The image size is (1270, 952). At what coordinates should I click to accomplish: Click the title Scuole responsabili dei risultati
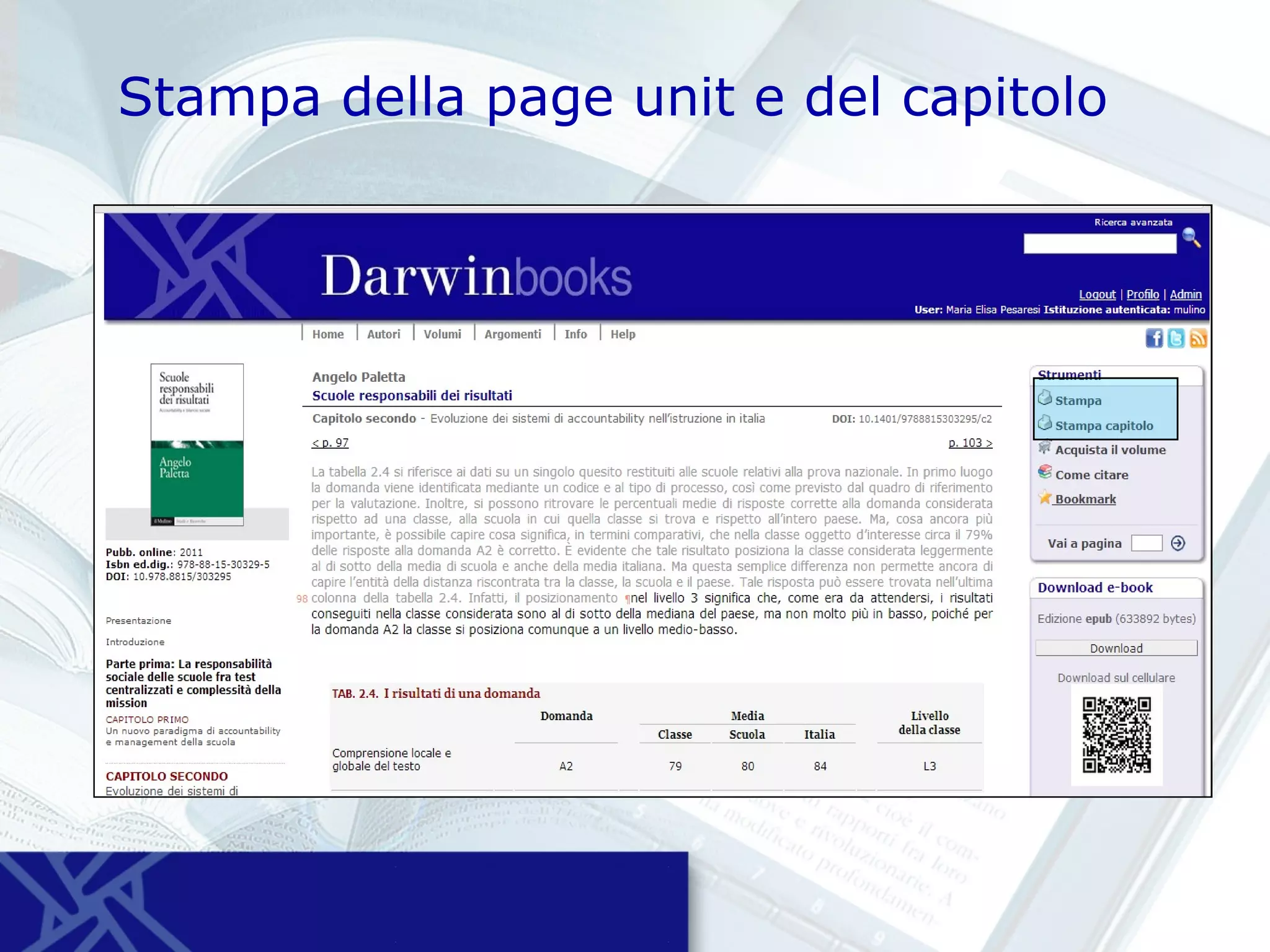[x=412, y=395]
